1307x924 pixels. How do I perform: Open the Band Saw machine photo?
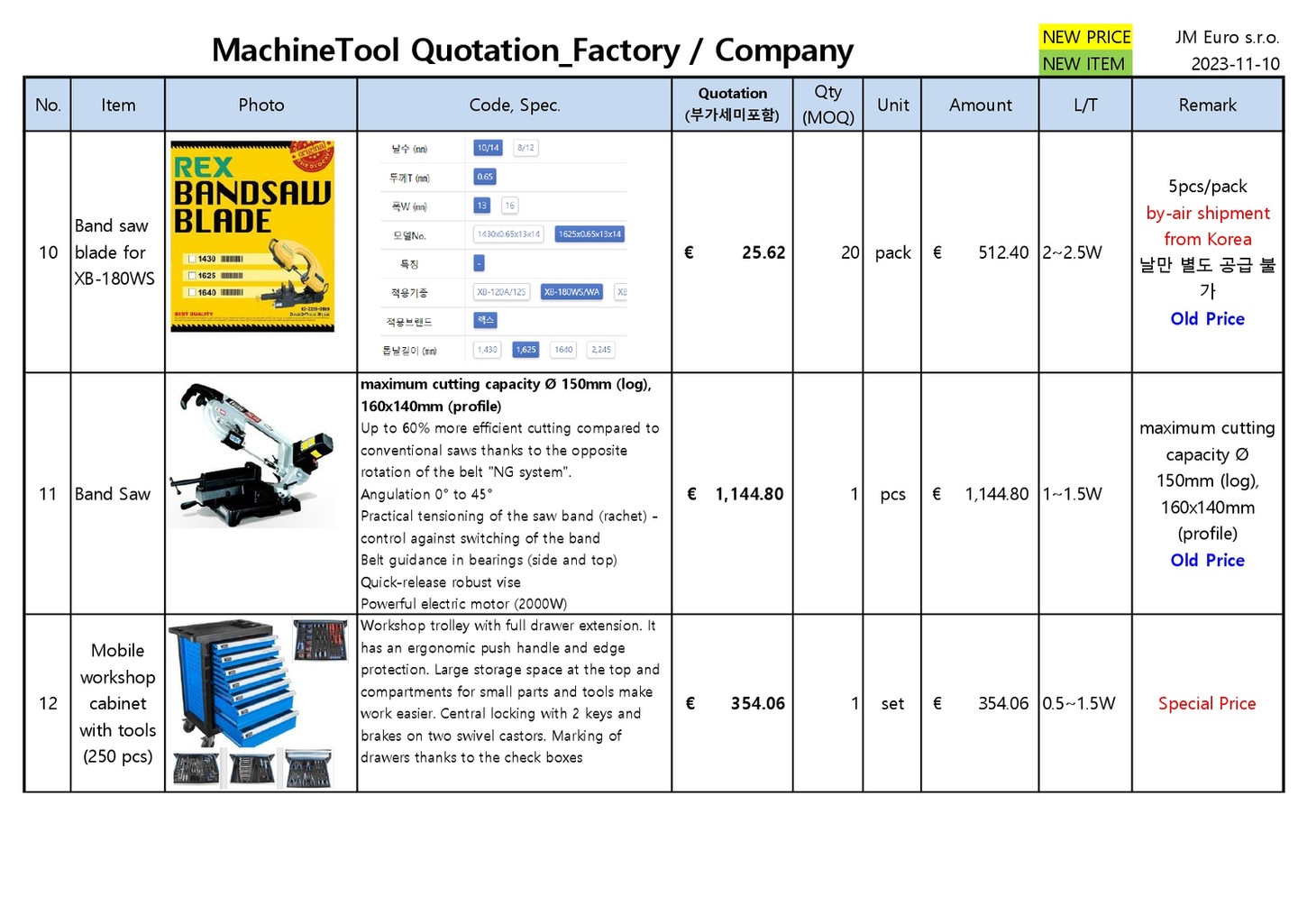click(251, 454)
